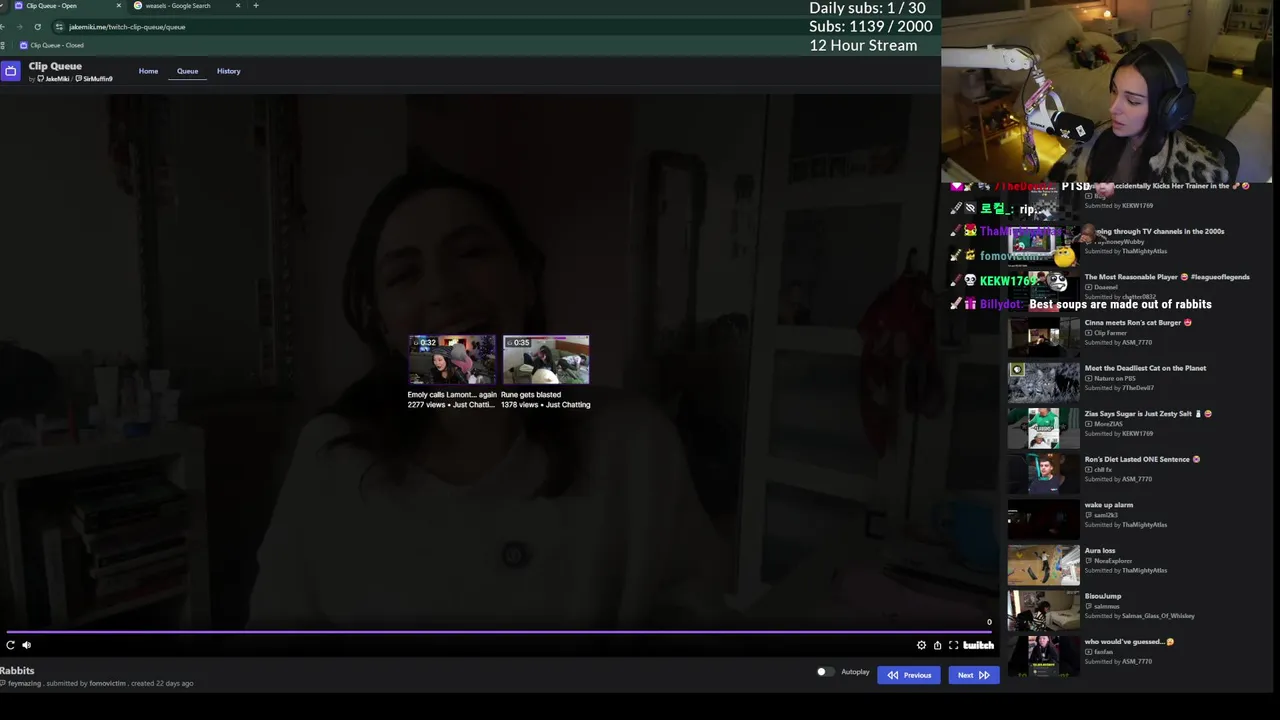This screenshot has width=1280, height=720.
Task: Click the Aura loss thumbnail image
Action: point(1043,565)
